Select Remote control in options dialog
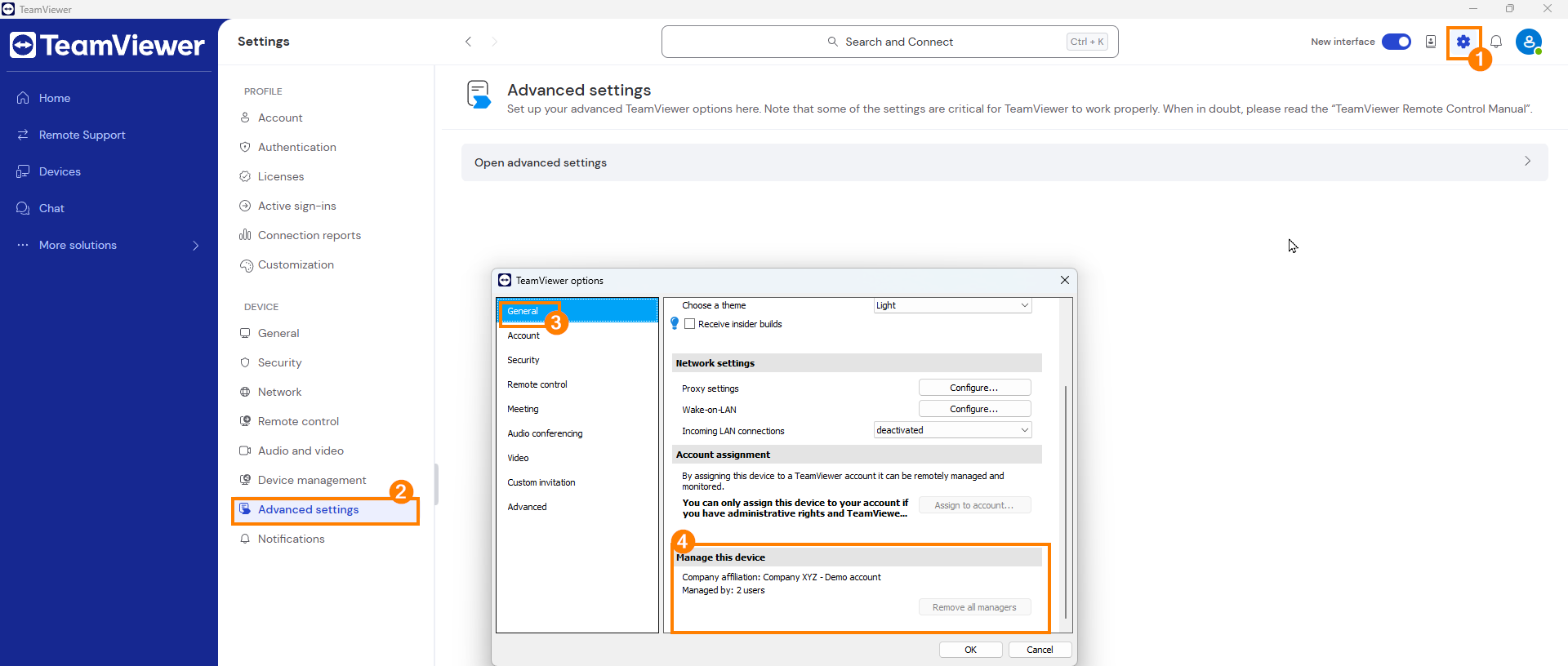1568x666 pixels. 577,384
